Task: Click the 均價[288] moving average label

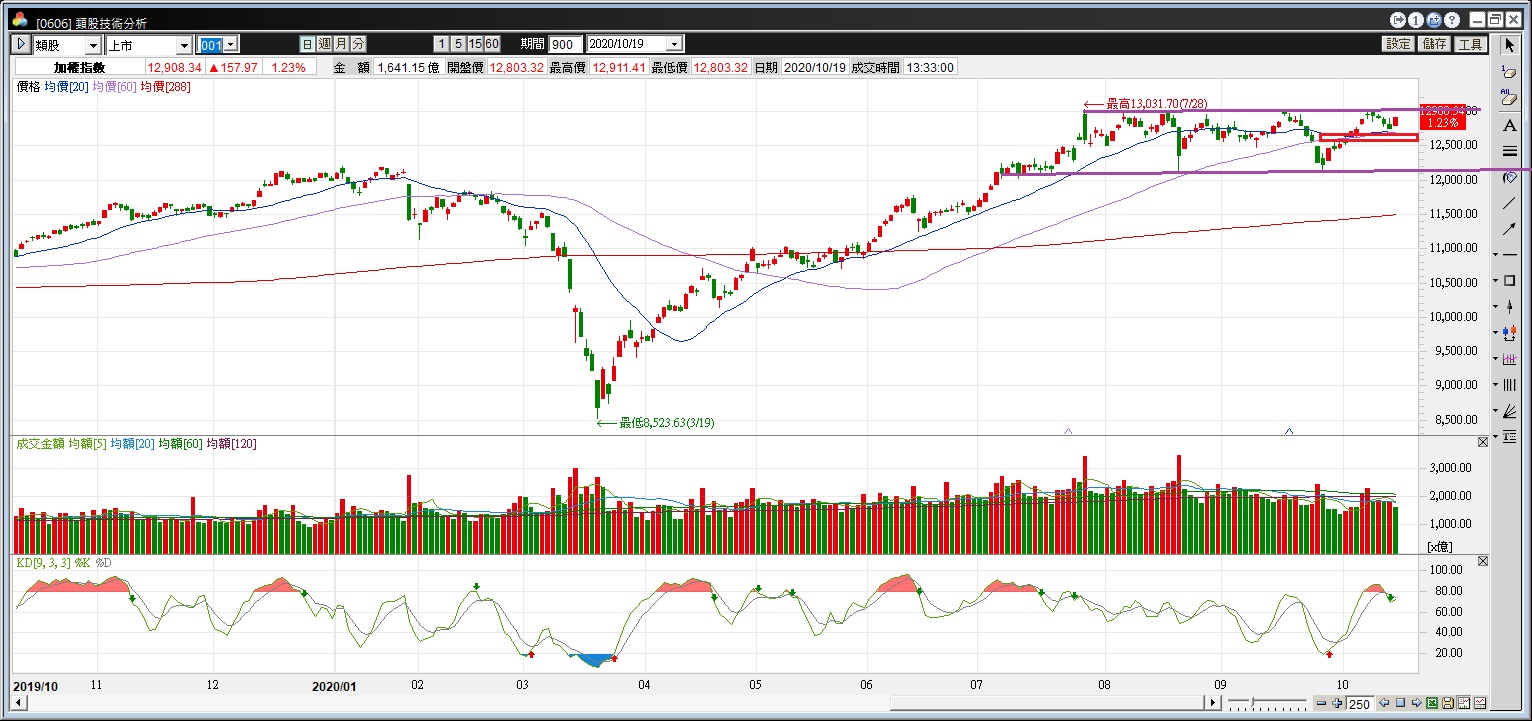Action: pos(166,87)
